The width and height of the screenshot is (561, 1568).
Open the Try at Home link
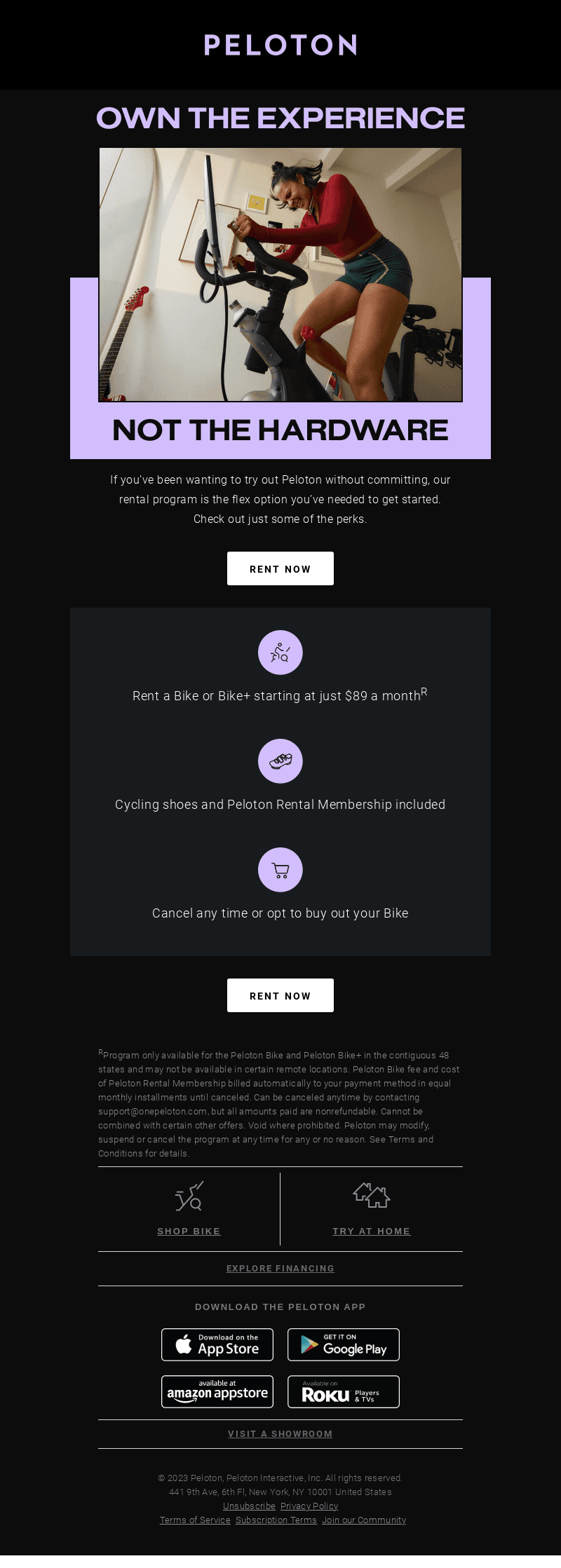tap(372, 1231)
